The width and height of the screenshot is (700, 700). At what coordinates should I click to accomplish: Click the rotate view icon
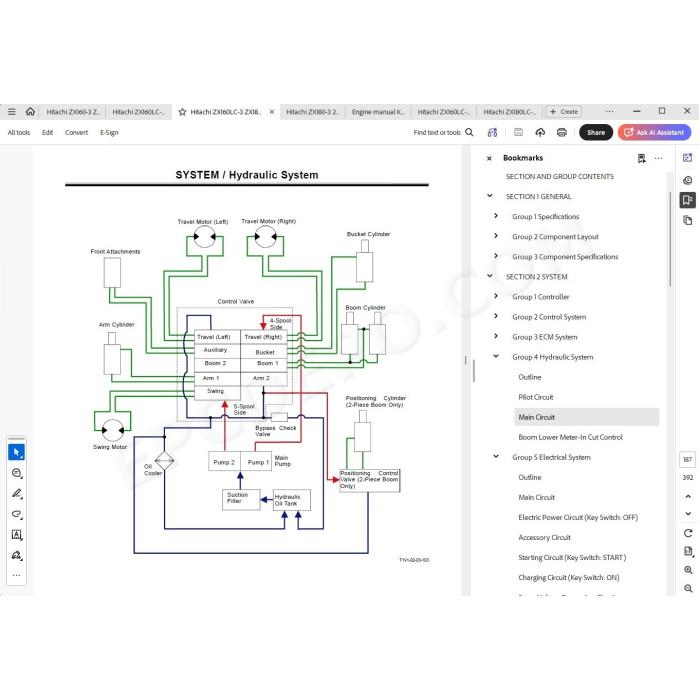click(x=688, y=533)
